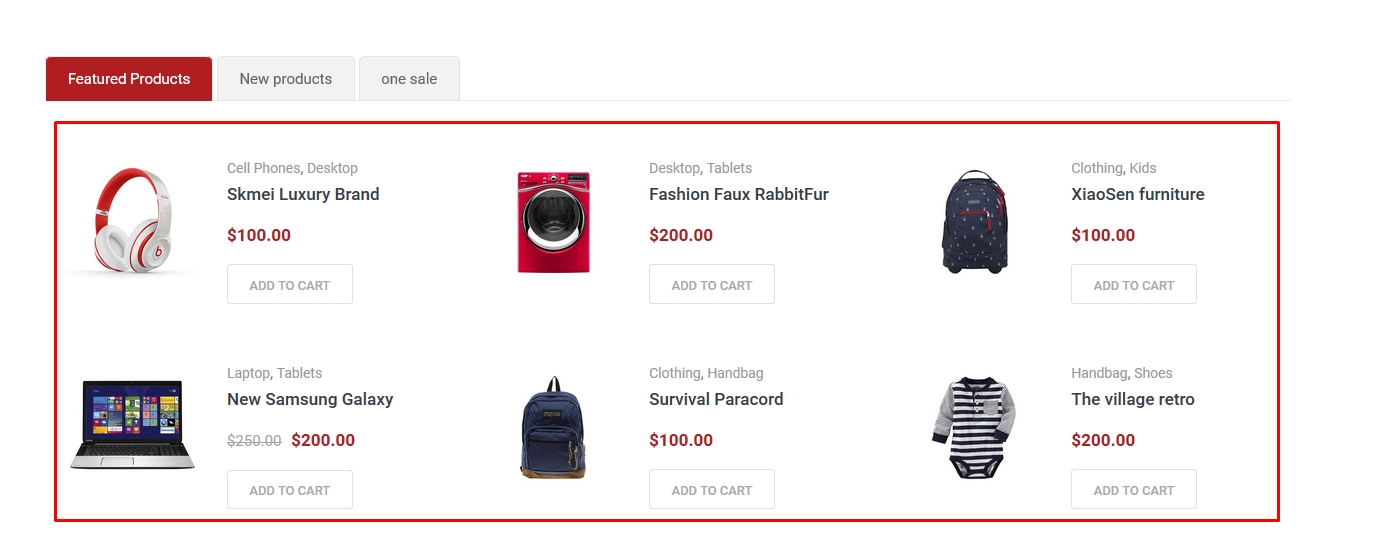Screen dimensions: 1392x555
Task: Add XiaoSen furniture to cart
Action: [1134, 285]
